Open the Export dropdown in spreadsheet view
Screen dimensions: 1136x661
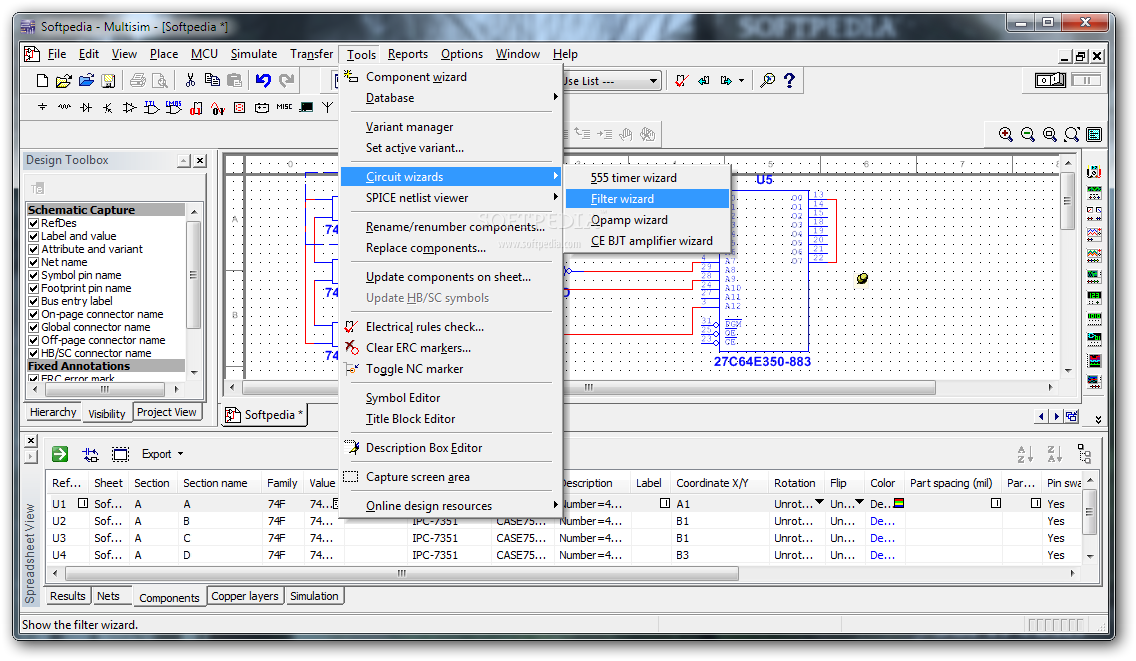point(163,454)
